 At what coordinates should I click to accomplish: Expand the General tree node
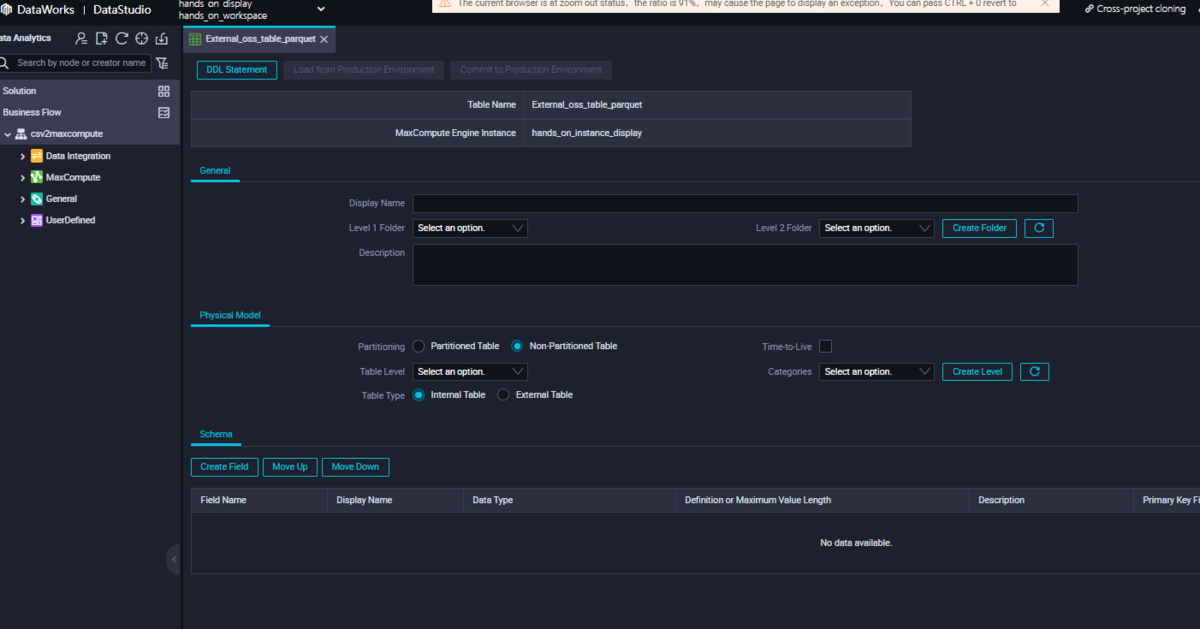click(x=23, y=199)
